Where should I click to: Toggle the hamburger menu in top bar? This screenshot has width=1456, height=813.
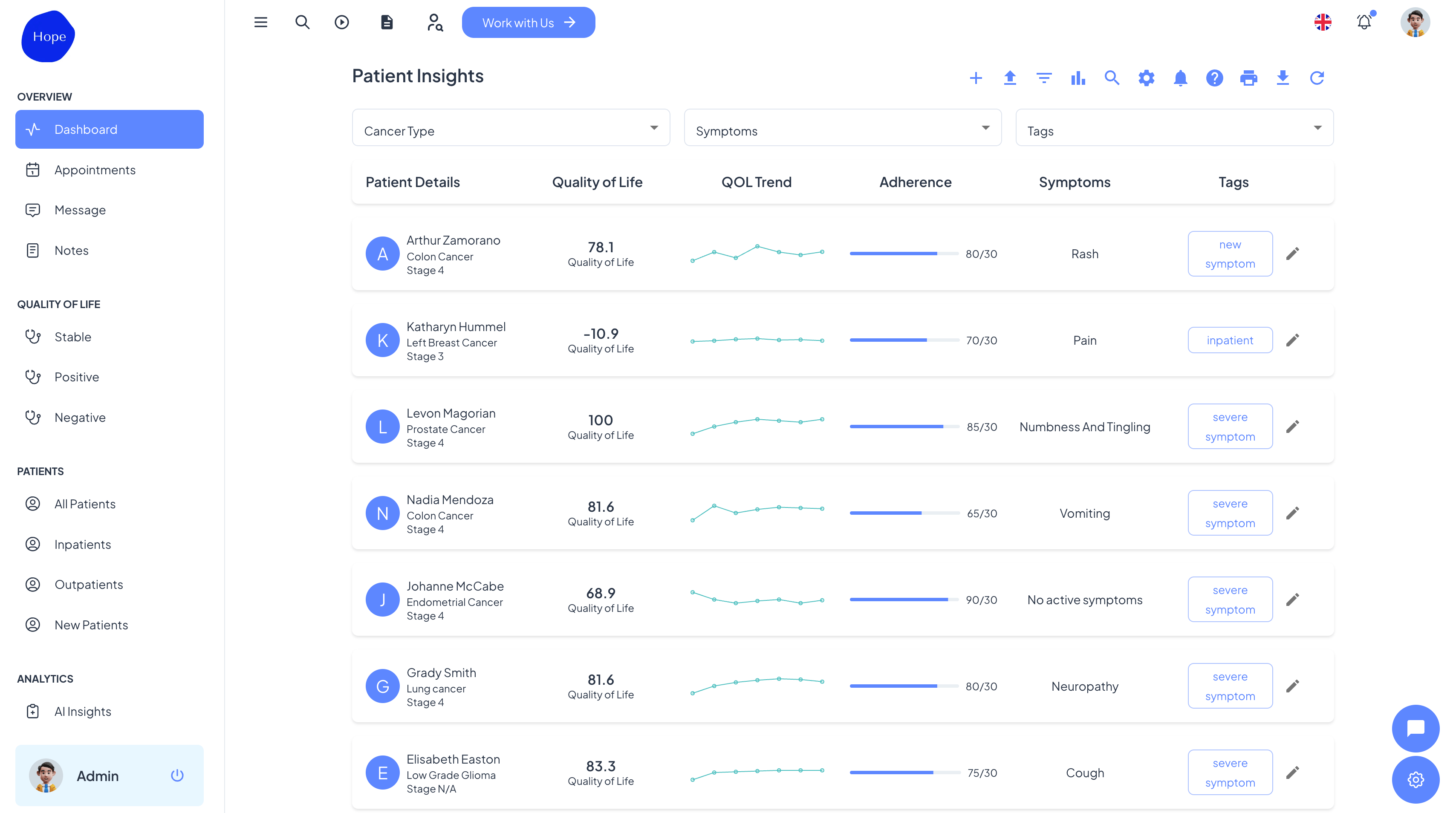pos(260,22)
